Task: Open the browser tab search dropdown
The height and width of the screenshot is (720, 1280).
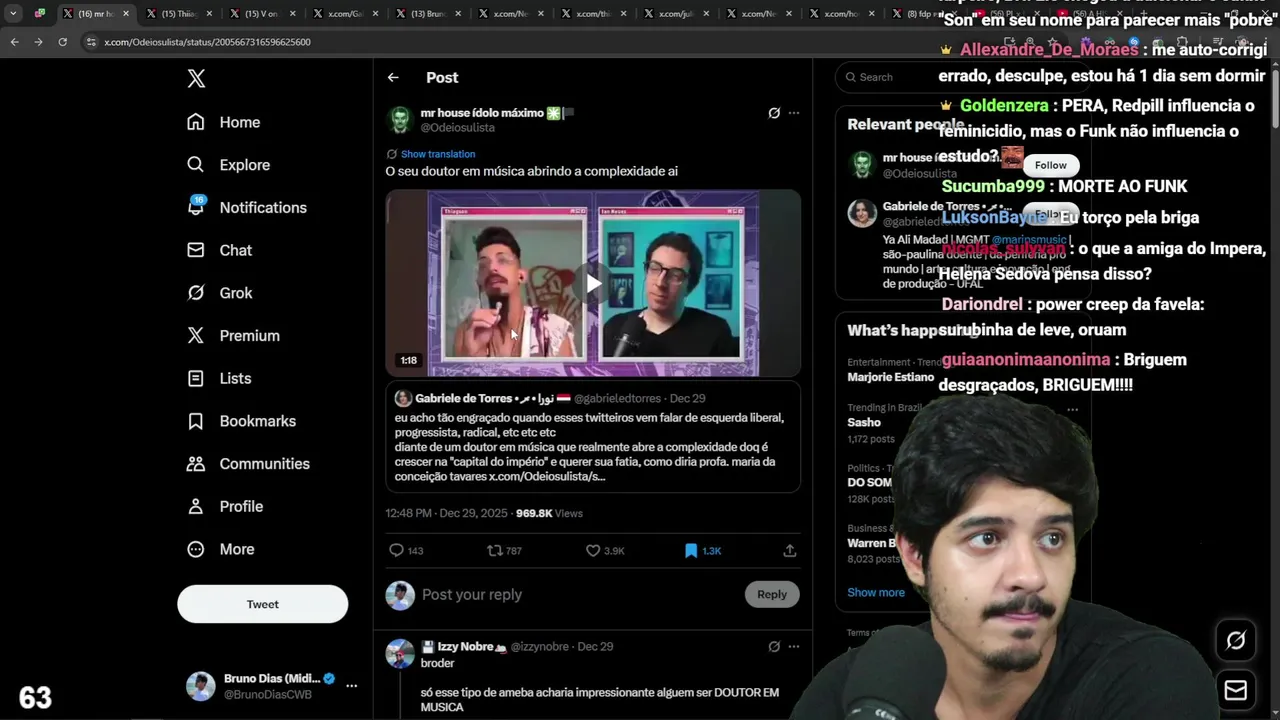Action: [x=13, y=14]
